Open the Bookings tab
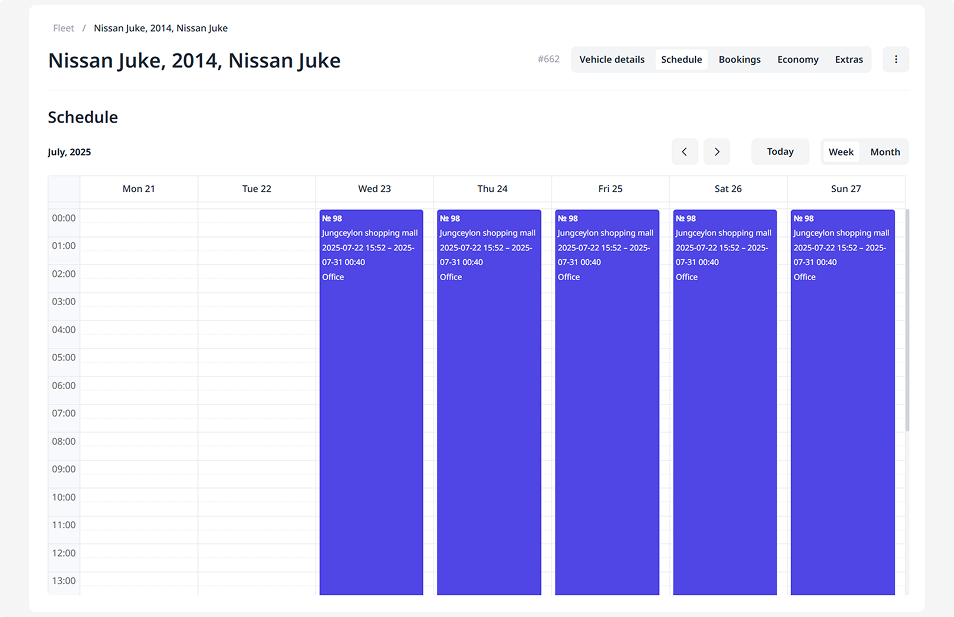This screenshot has height=617, width=954. coord(739,60)
